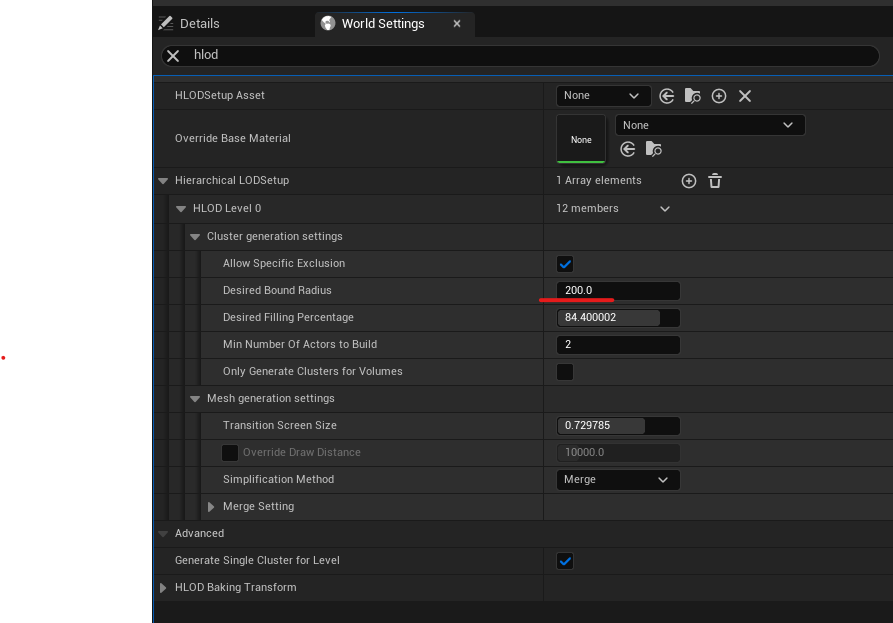This screenshot has height=623, width=893.
Task: Open the Simplification Method Merge dropdown
Action: click(x=618, y=479)
